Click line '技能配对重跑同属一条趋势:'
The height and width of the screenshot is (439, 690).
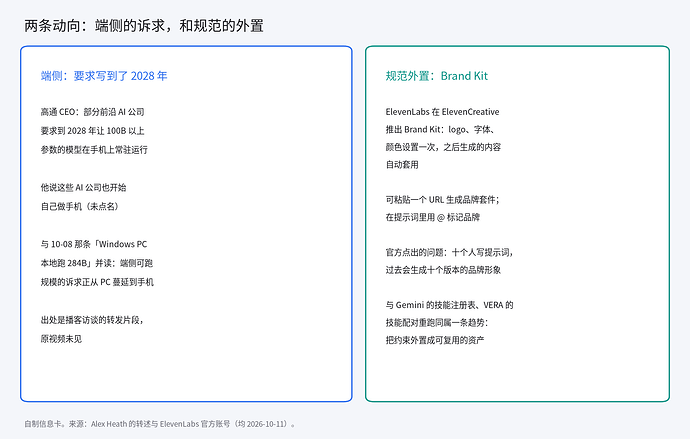pyautogui.click(x=437, y=323)
